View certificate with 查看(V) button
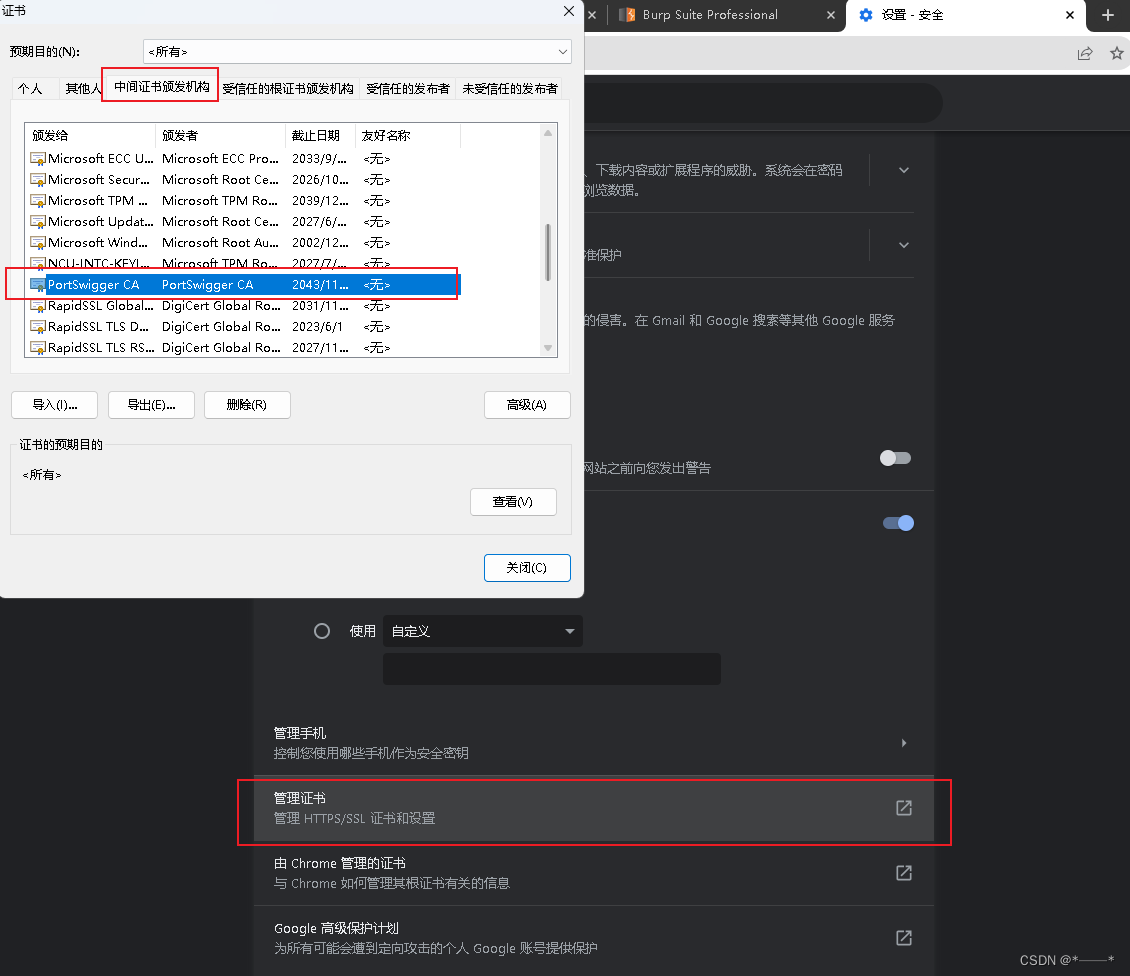This screenshot has width=1130, height=976. [x=513, y=502]
